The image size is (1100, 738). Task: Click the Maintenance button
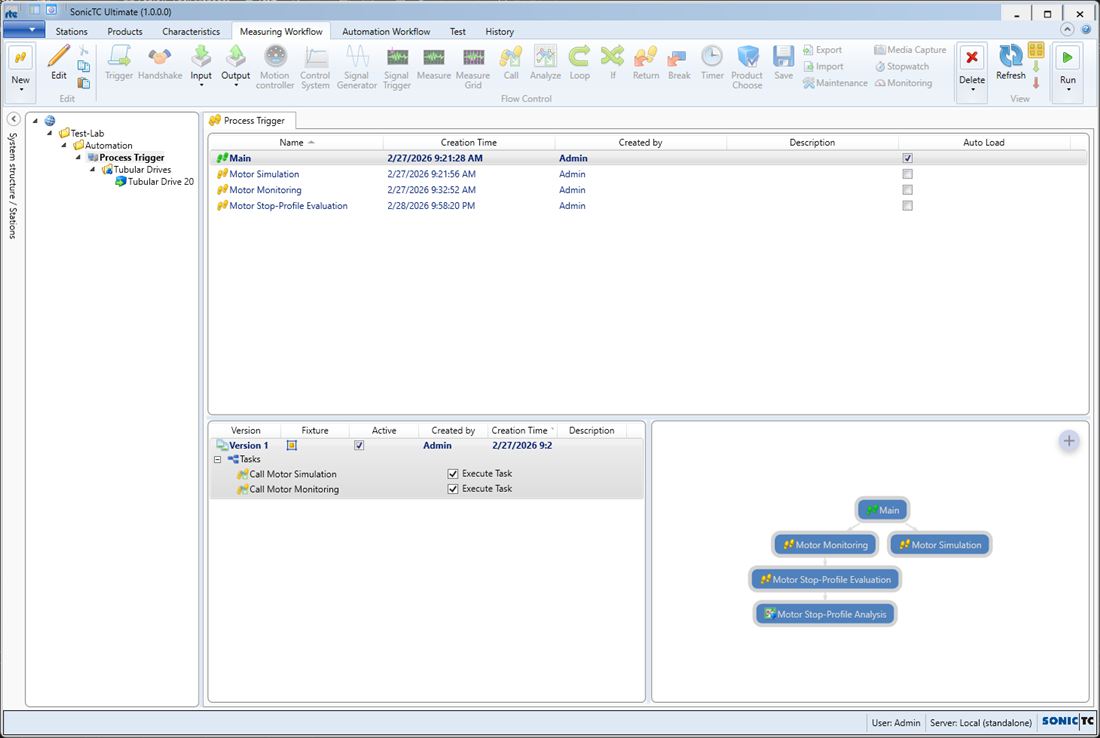click(835, 83)
